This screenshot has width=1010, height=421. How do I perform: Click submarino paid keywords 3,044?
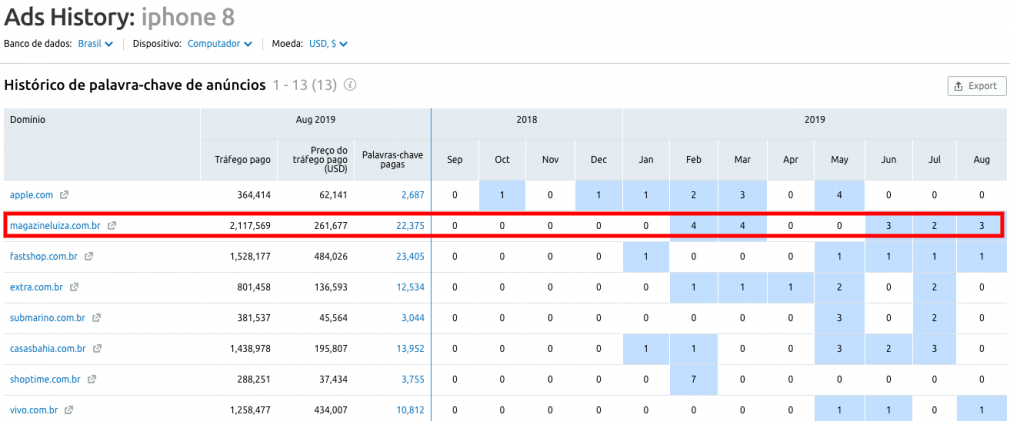(x=413, y=318)
